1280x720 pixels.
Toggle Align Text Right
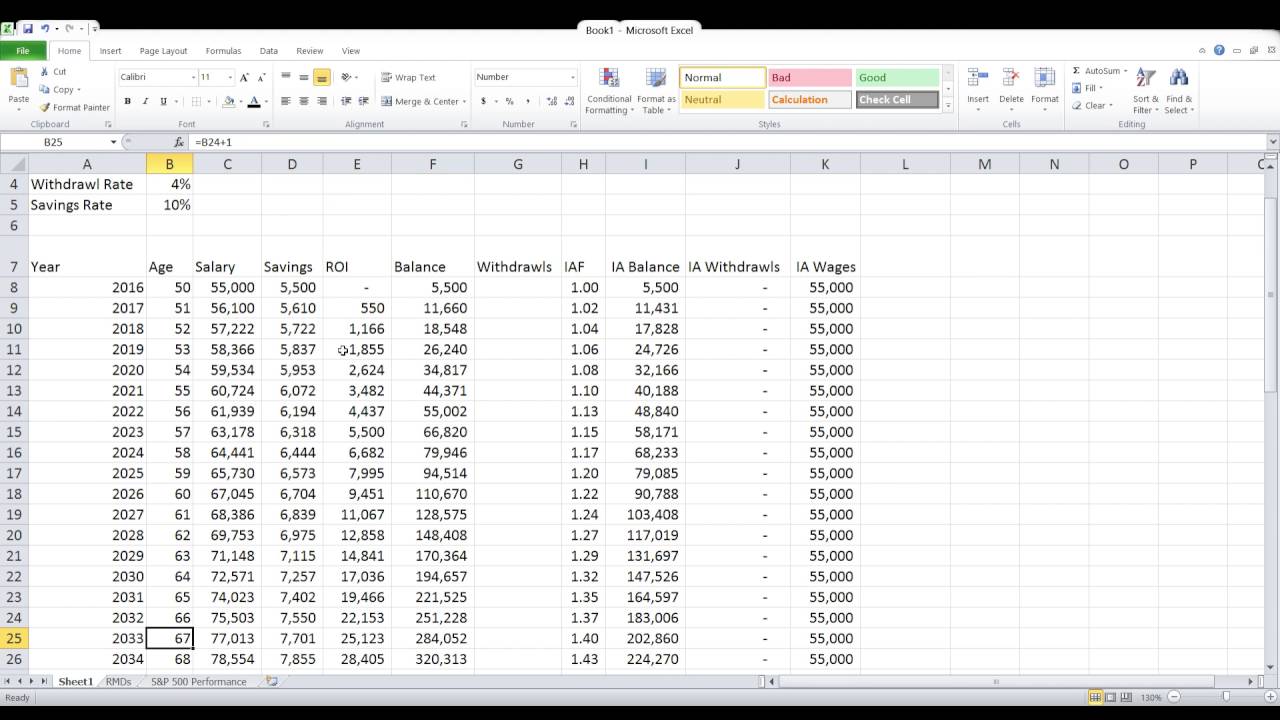coord(322,101)
